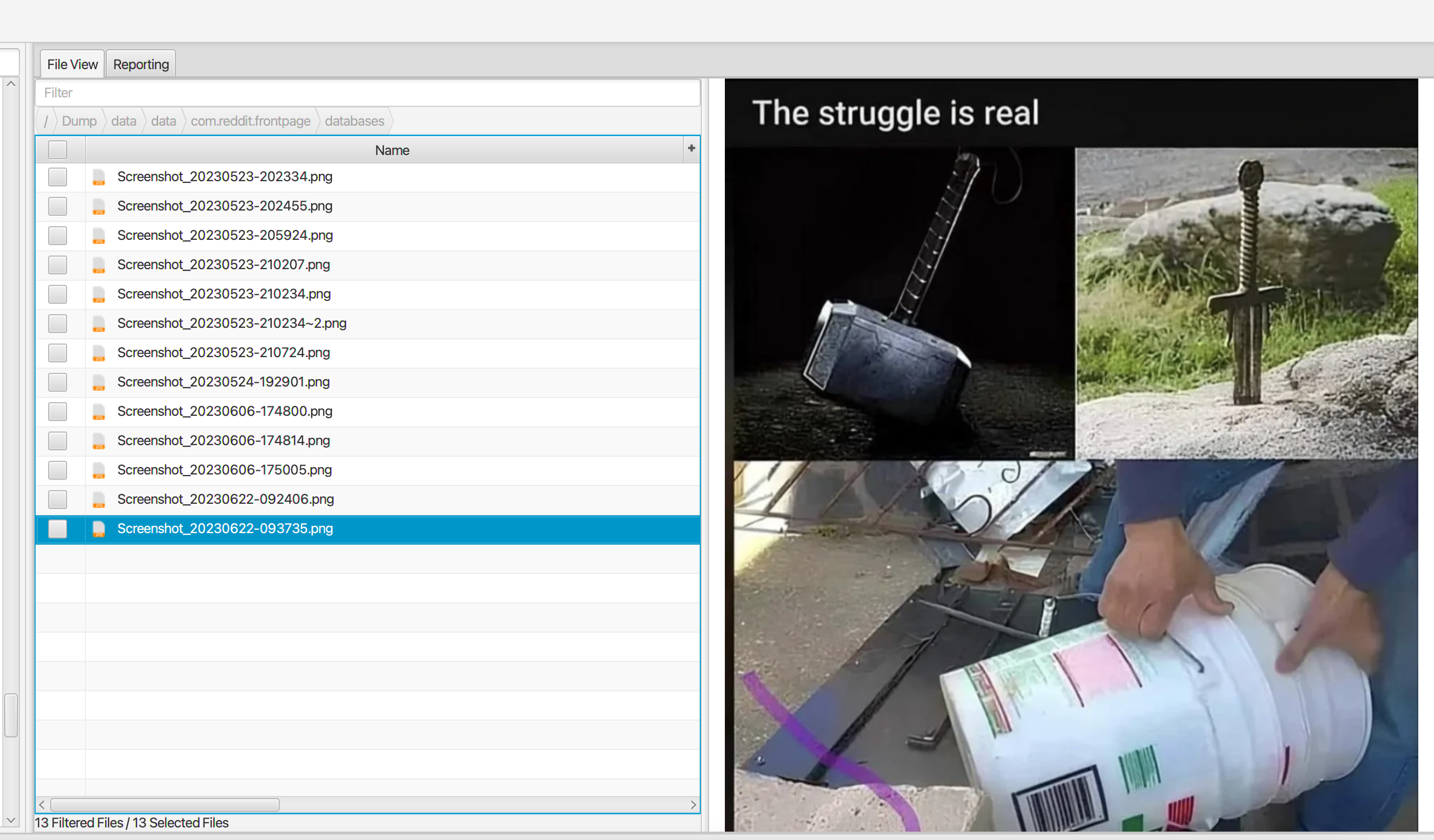Check the box for Screenshot_20230523-210234.png
This screenshot has height=840, width=1434.
point(58,294)
